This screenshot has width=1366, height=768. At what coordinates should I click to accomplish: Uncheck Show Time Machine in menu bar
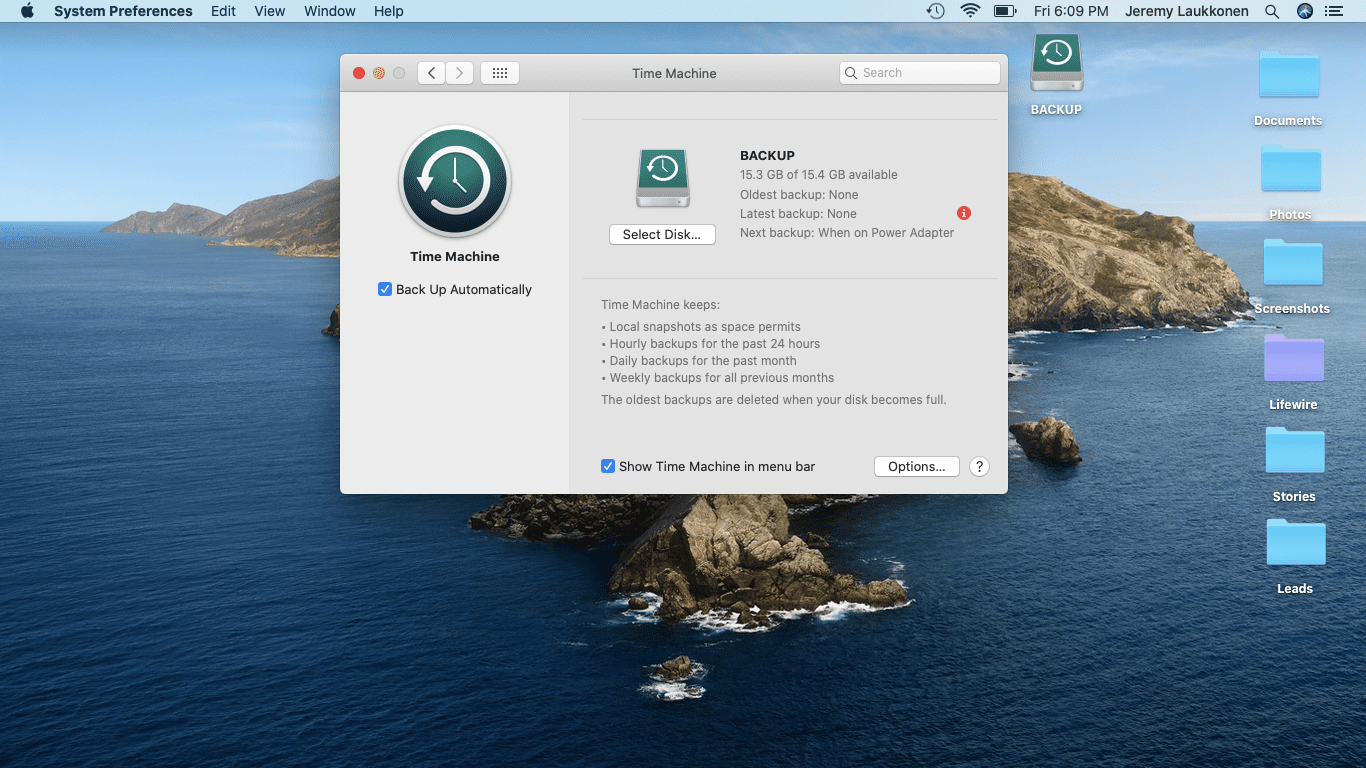pyautogui.click(x=608, y=467)
